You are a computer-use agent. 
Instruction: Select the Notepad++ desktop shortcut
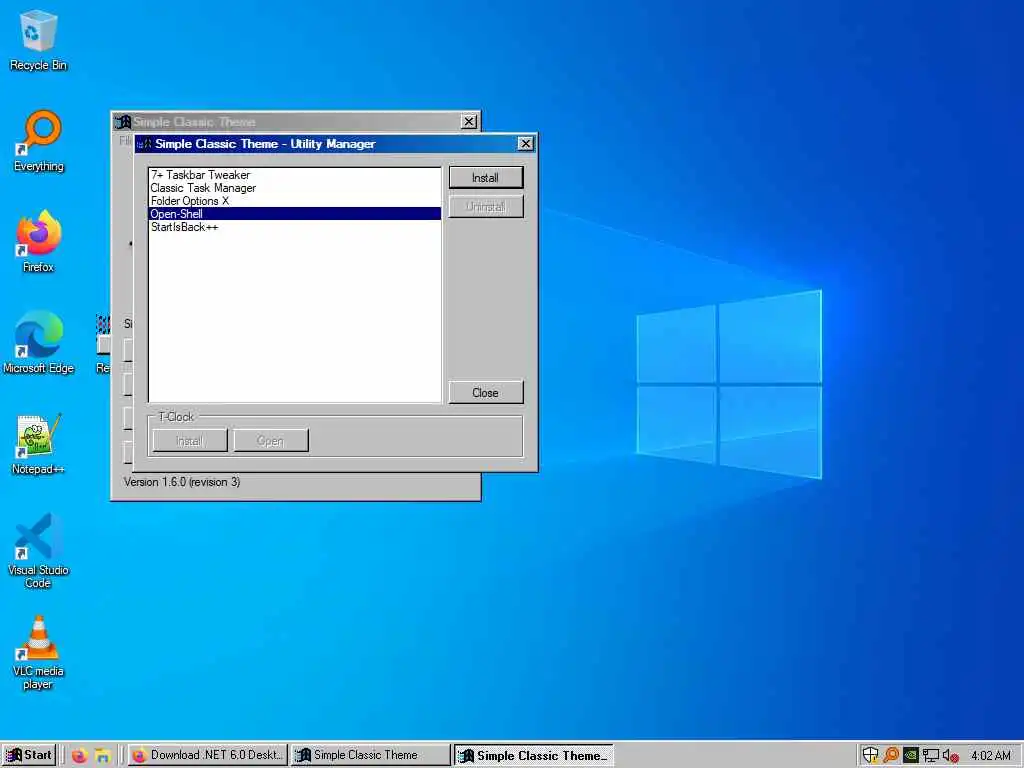click(39, 444)
